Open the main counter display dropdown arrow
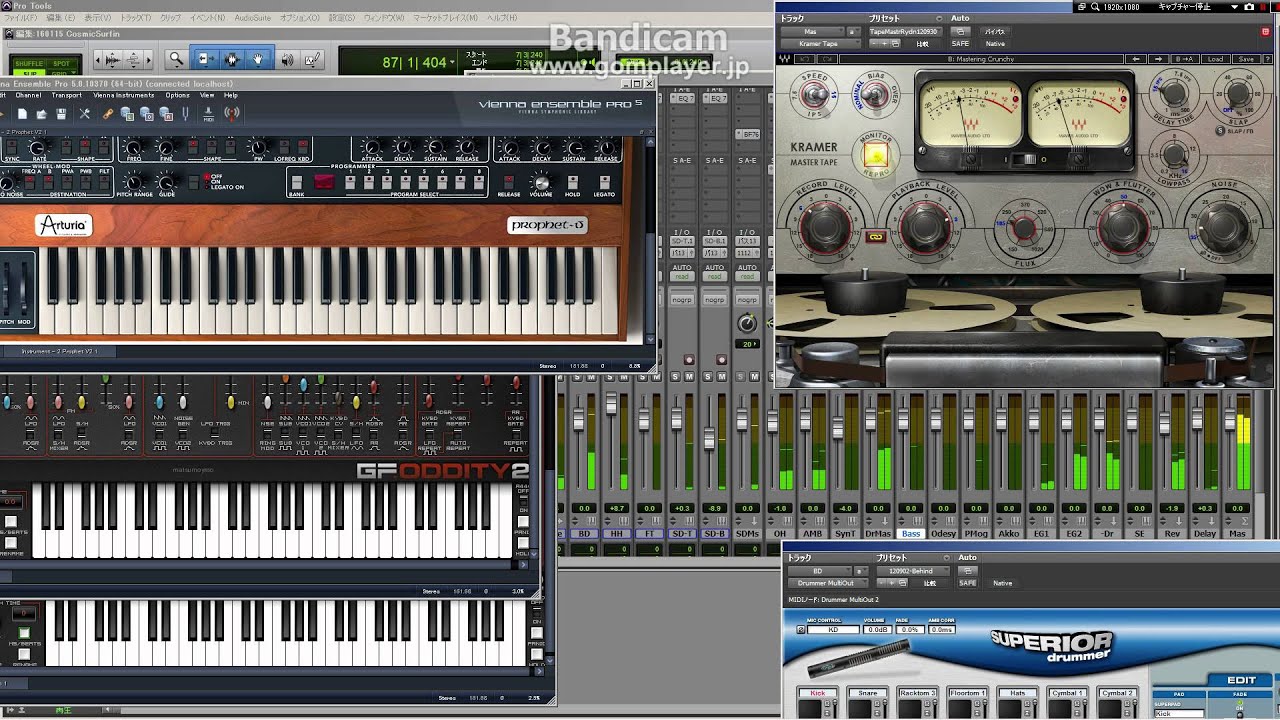1280x720 pixels. pos(452,63)
